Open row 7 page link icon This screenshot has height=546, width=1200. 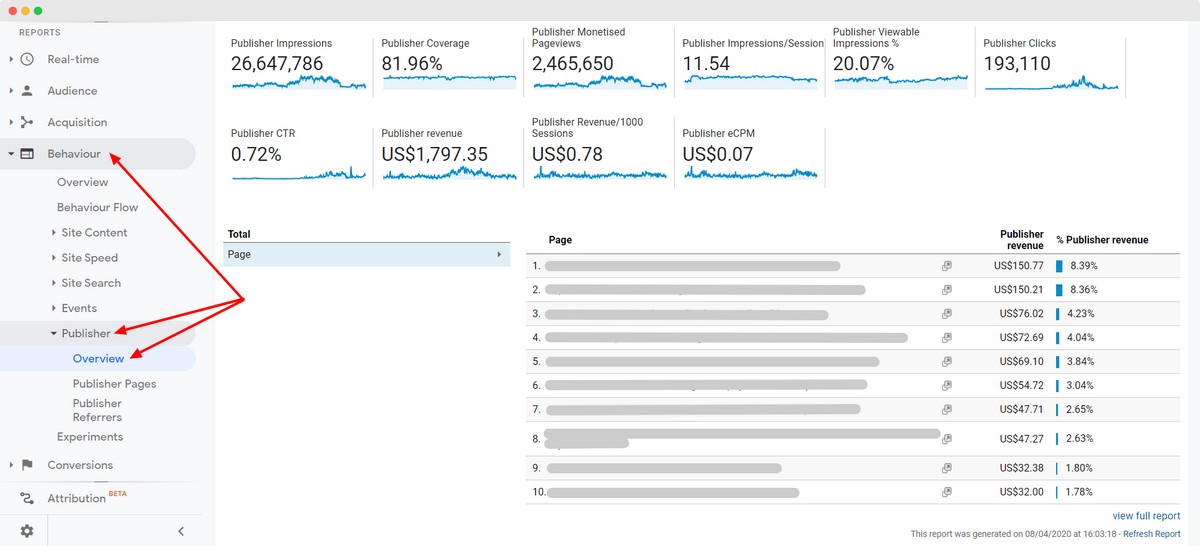coord(946,410)
